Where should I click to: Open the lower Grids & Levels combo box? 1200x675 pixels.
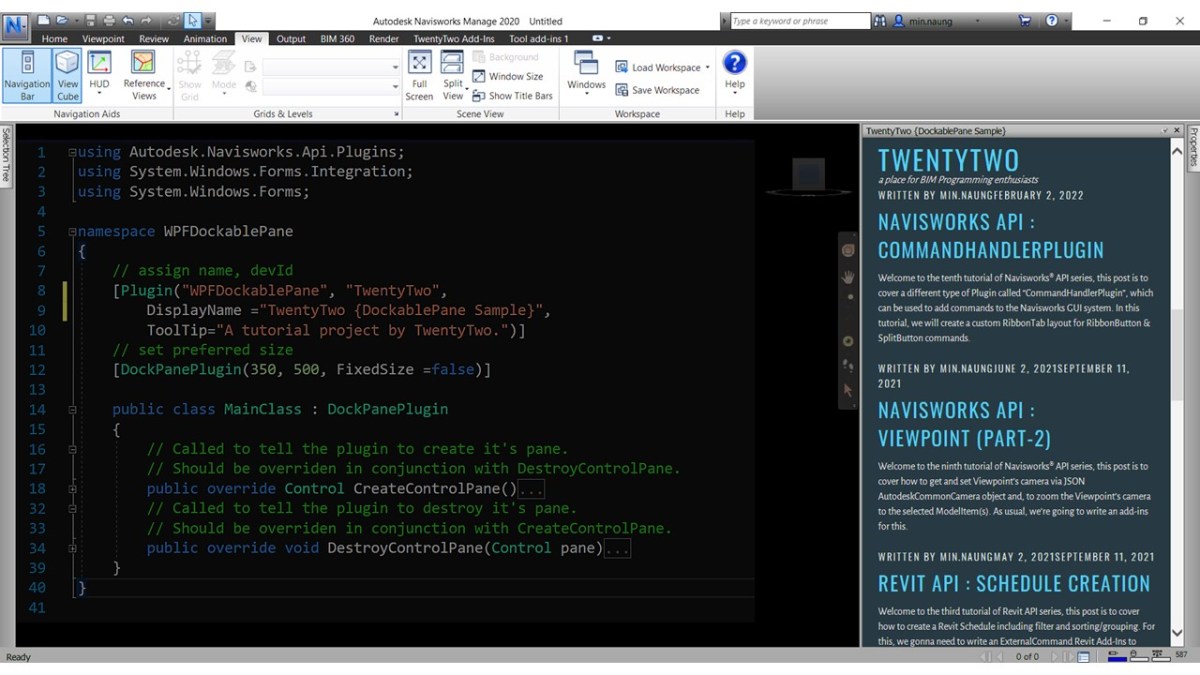pos(331,87)
